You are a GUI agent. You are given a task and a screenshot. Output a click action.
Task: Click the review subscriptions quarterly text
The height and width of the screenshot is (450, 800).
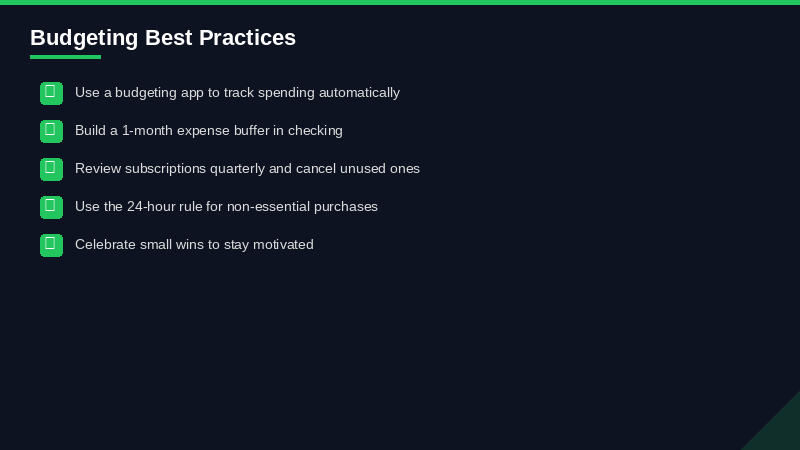pyautogui.click(x=247, y=169)
